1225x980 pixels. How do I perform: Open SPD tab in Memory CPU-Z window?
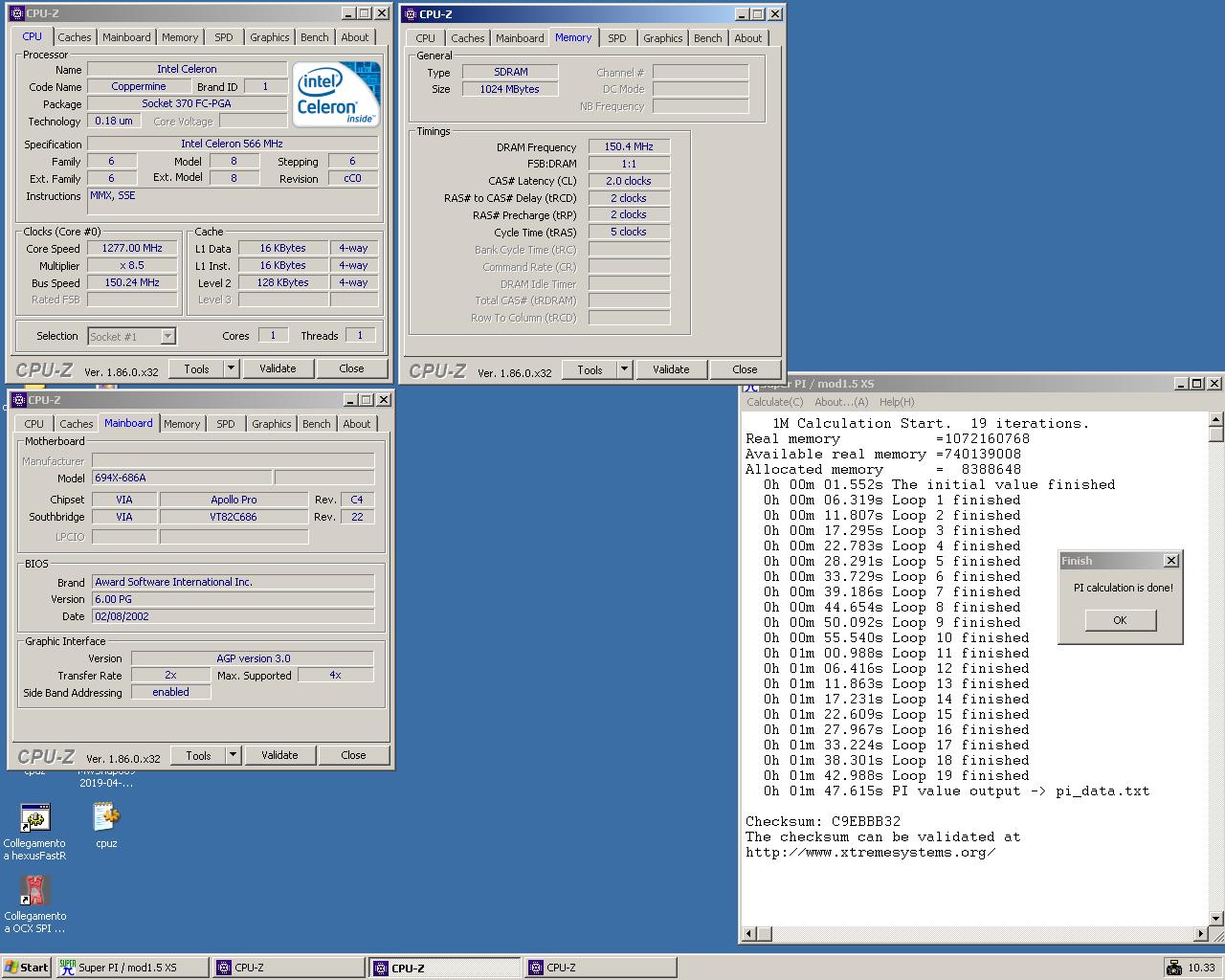(x=617, y=38)
